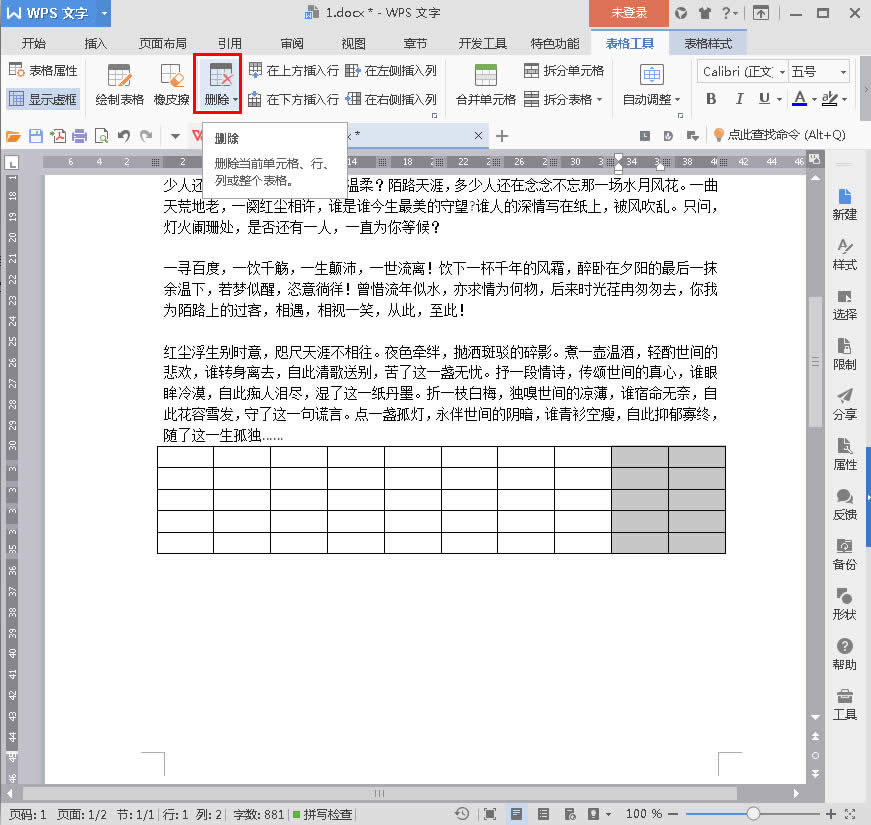Open the Table Style (表格样式) tab
This screenshot has width=871, height=825.
pyautogui.click(x=708, y=44)
